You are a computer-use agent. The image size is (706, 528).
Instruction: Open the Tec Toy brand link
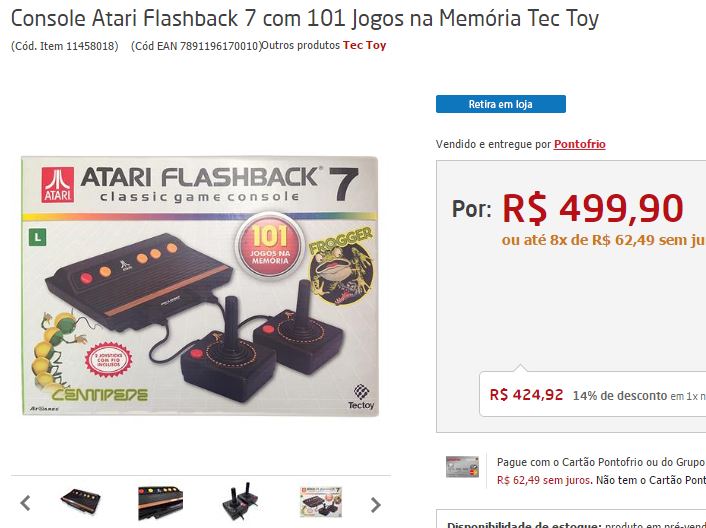364,45
